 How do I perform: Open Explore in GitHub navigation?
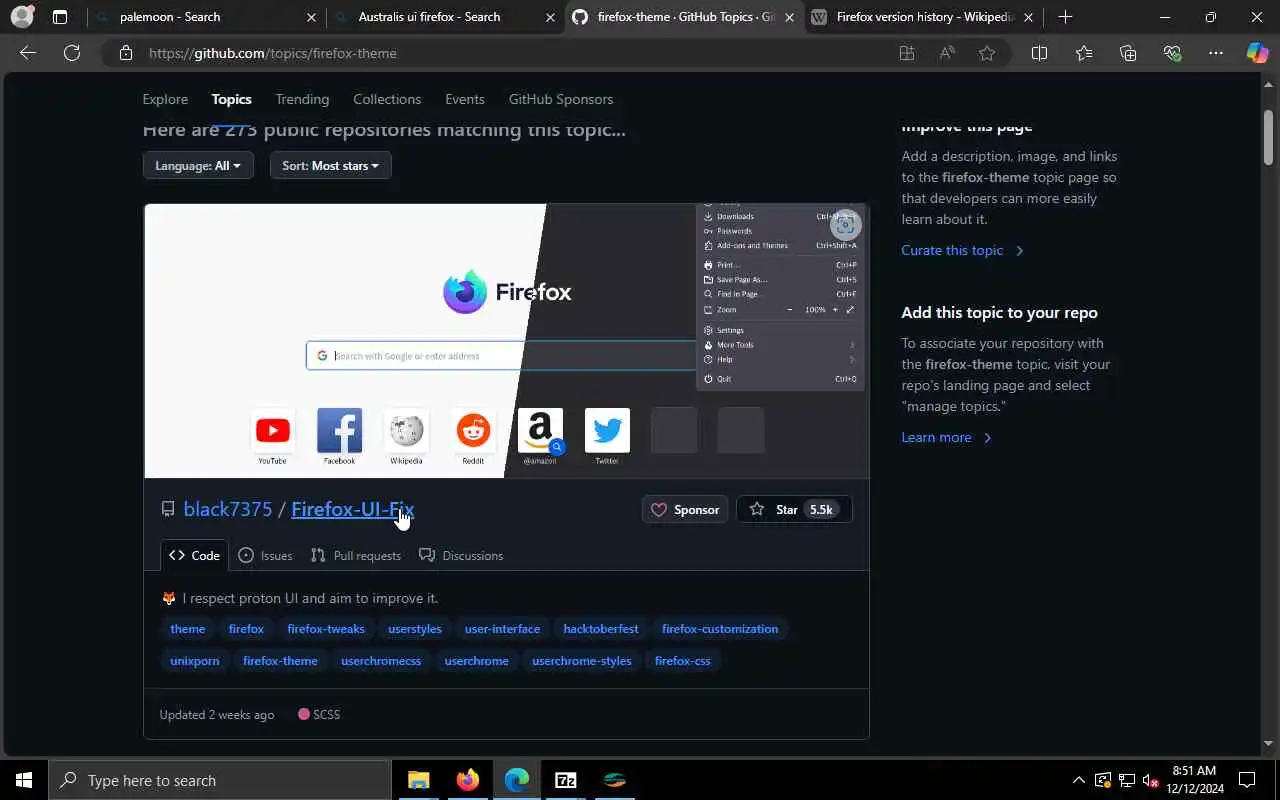pyautogui.click(x=165, y=99)
